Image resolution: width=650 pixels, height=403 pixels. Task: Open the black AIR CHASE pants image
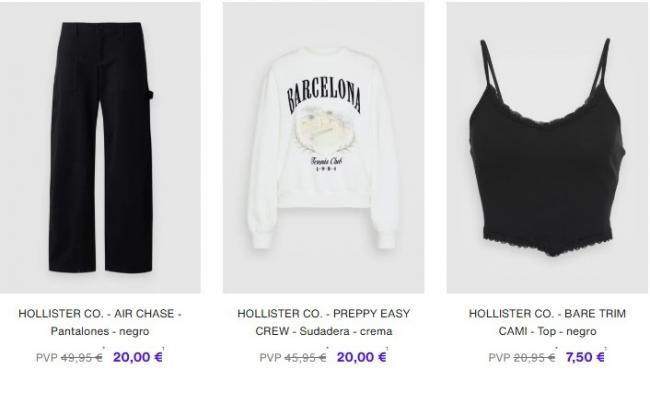(100, 148)
